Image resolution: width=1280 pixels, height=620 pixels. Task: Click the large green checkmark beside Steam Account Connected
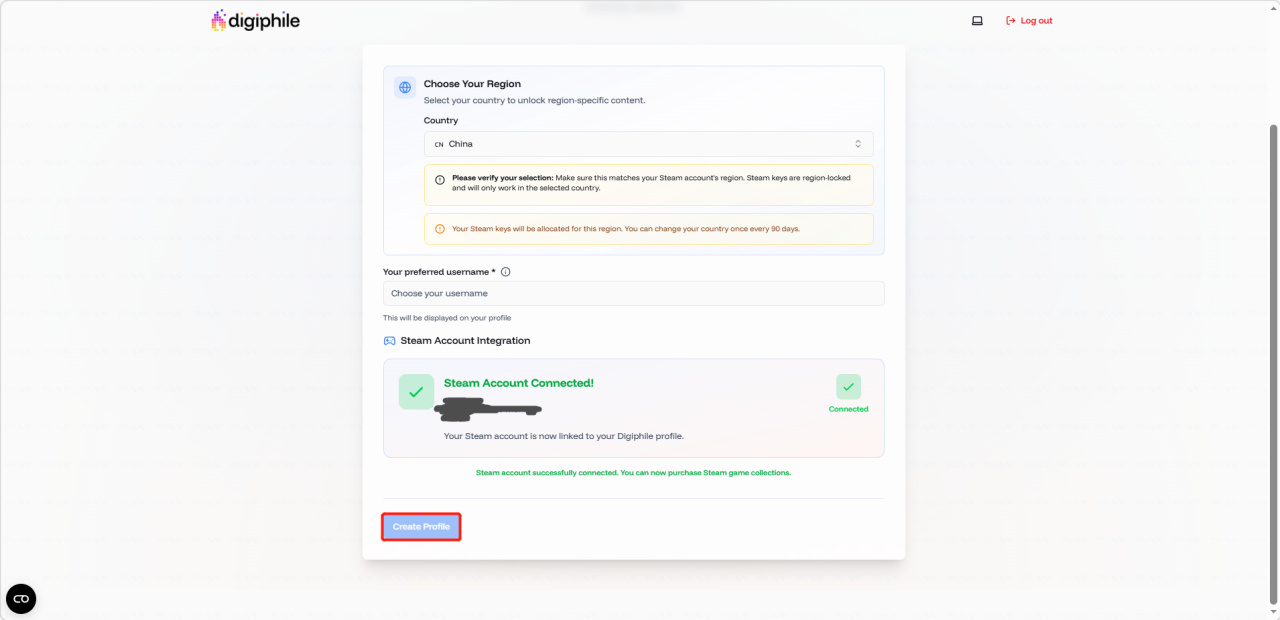click(416, 392)
